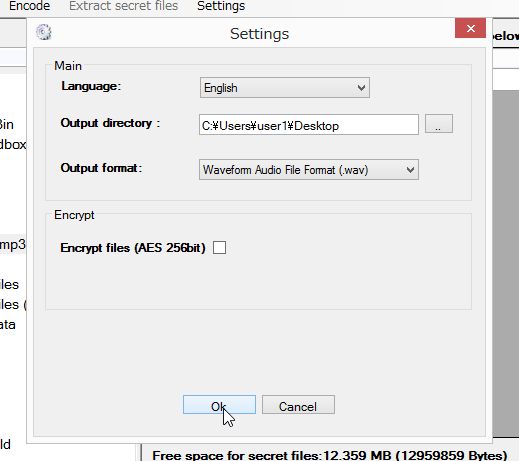Dismiss the dialog via Cancel button
Image resolution: width=519 pixels, height=461 pixels.
tap(298, 405)
